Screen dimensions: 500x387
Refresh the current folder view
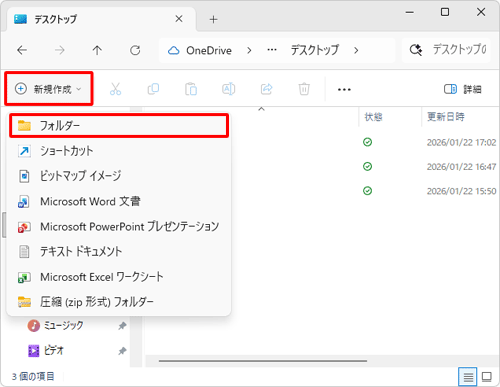135,50
